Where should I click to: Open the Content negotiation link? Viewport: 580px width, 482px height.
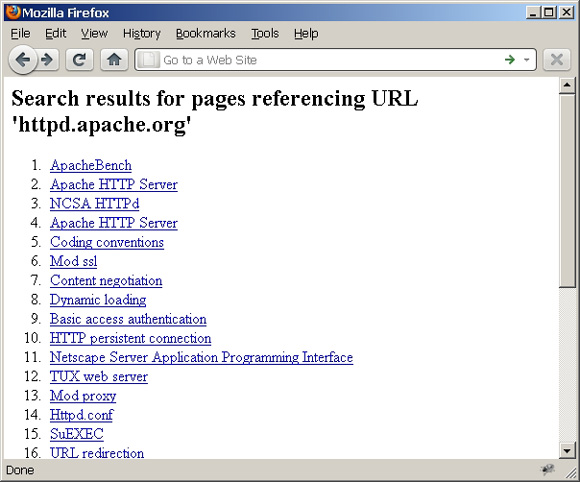pos(106,281)
